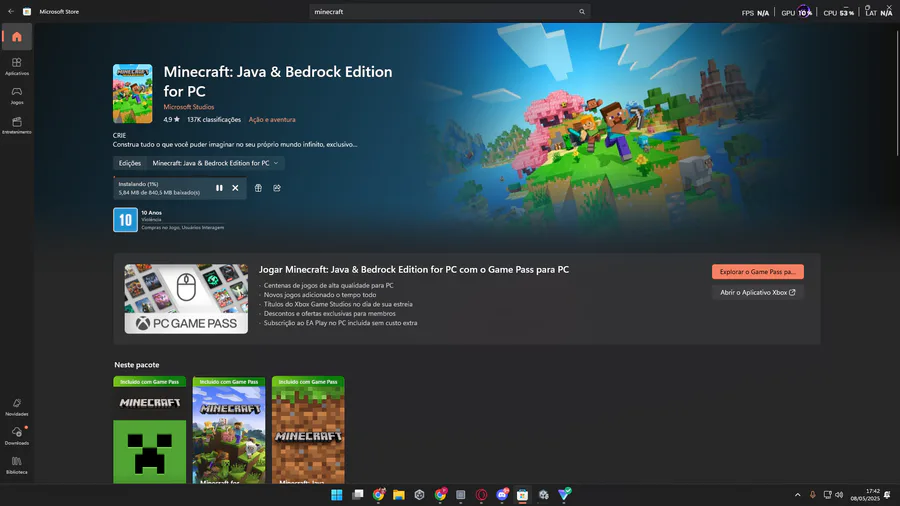Image resolution: width=900 pixels, height=506 pixels.
Task: Open Discord on the taskbar
Action: (x=502, y=495)
